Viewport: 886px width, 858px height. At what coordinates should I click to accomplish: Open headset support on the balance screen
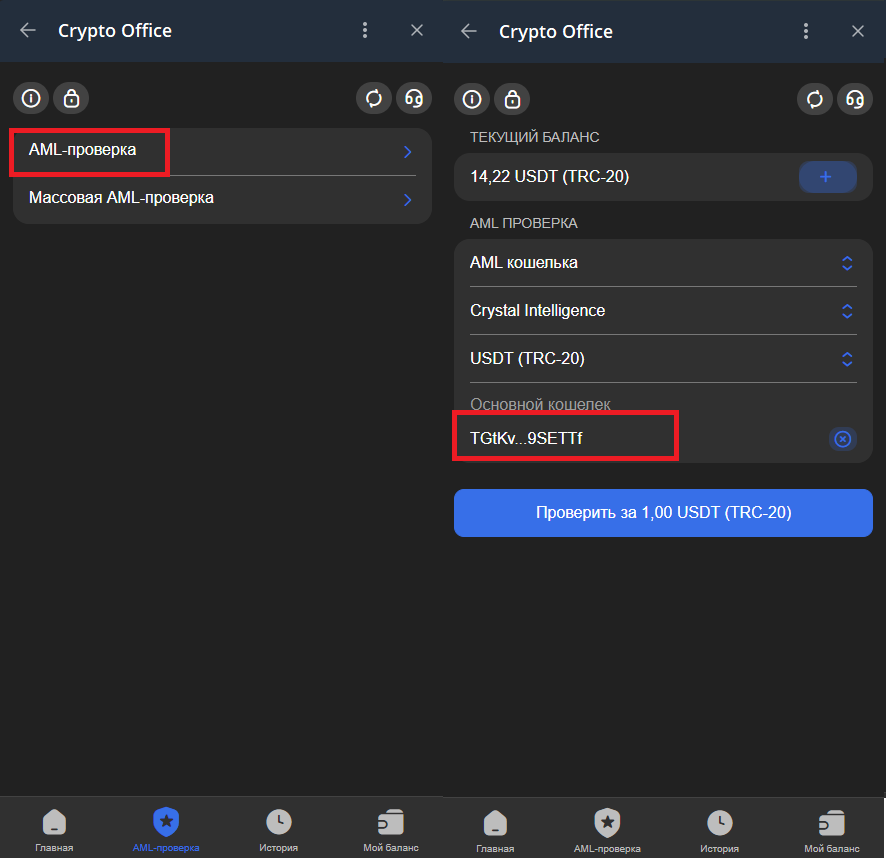[x=854, y=99]
